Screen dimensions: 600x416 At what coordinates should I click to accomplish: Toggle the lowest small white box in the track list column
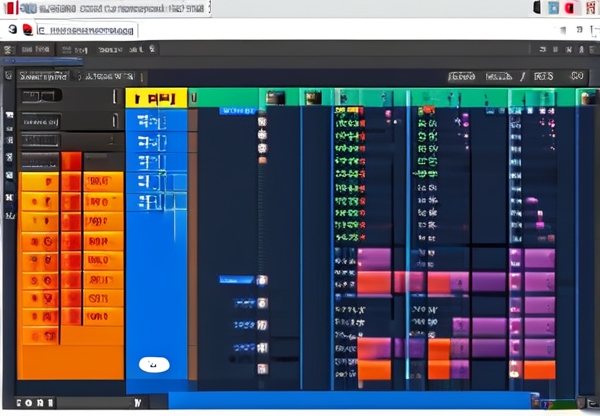[x=262, y=370]
